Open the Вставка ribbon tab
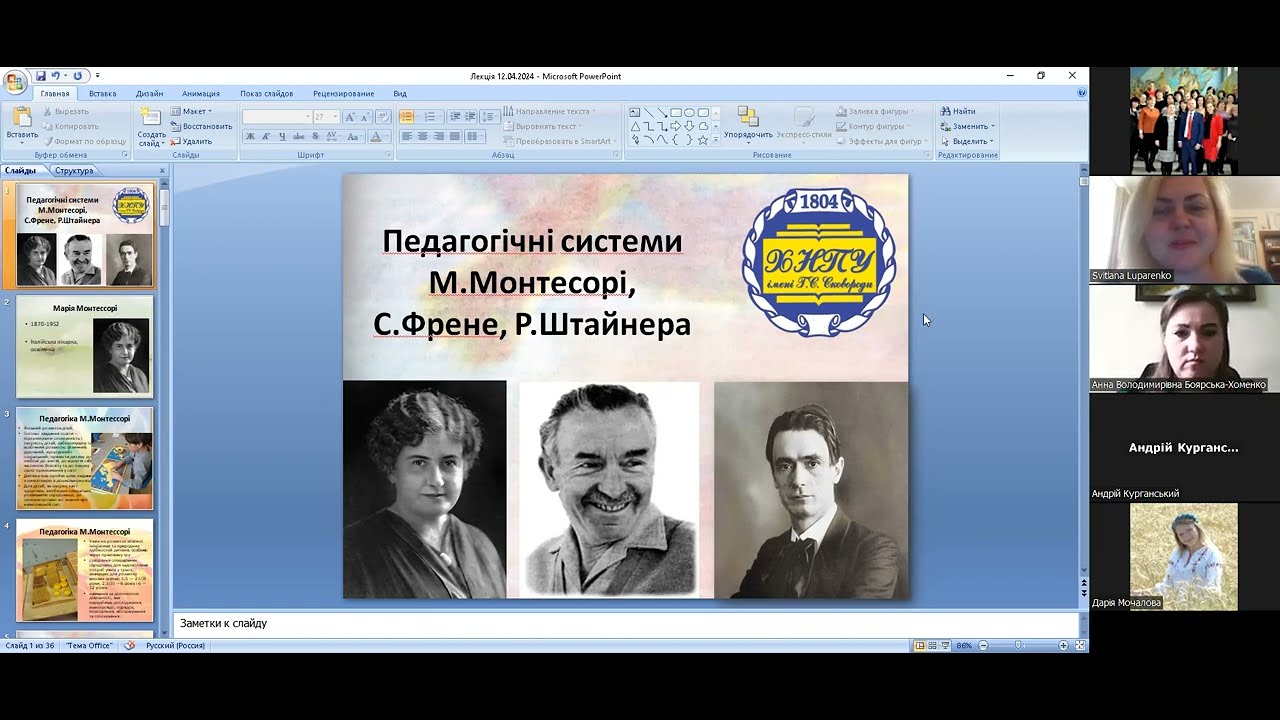The image size is (1280, 720). coord(102,93)
